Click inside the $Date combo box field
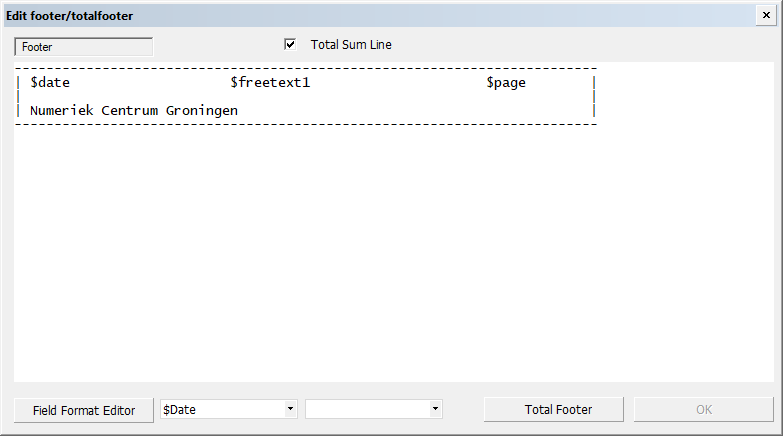 221,409
